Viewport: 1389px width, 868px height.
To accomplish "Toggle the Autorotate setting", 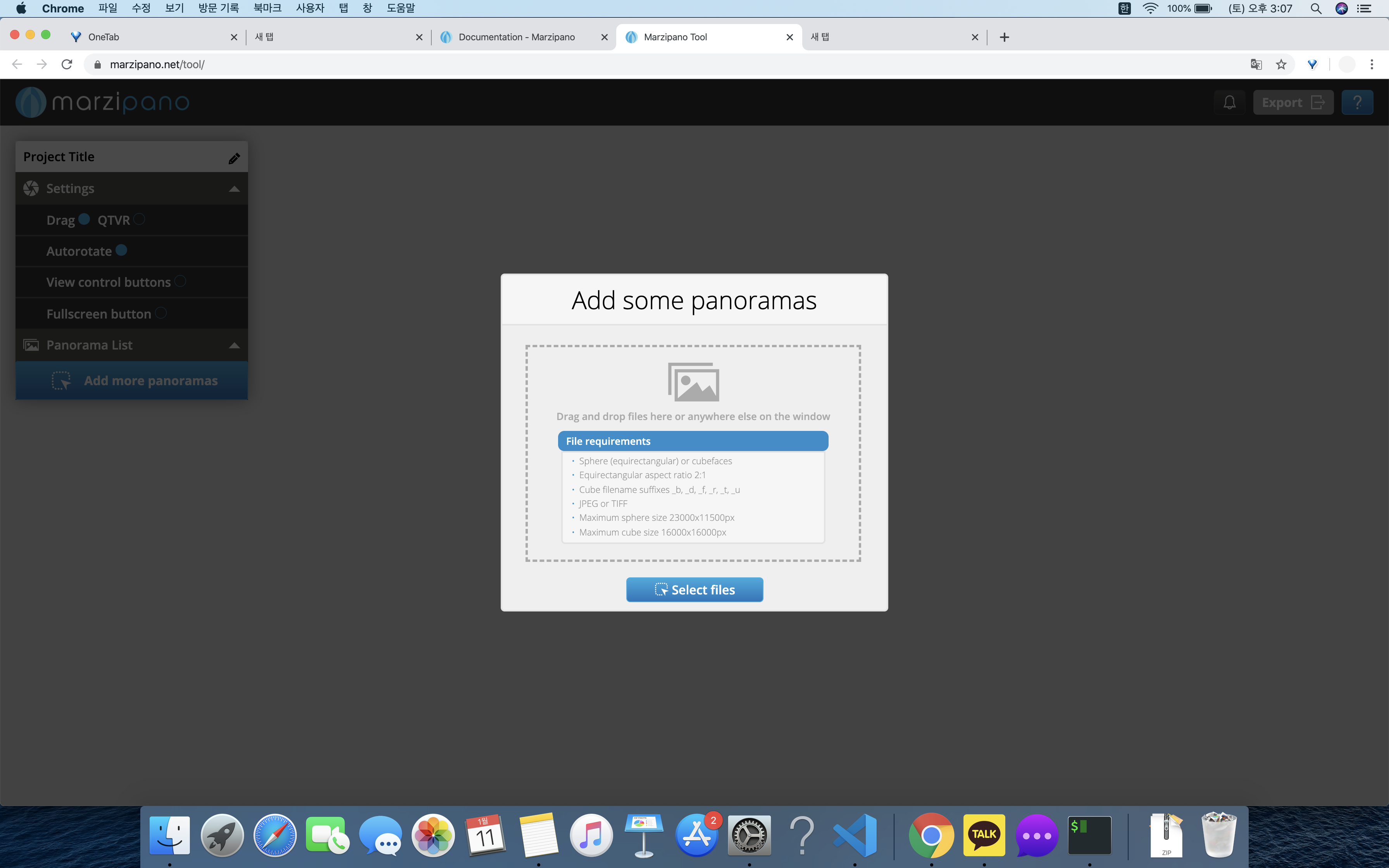I will click(121, 250).
